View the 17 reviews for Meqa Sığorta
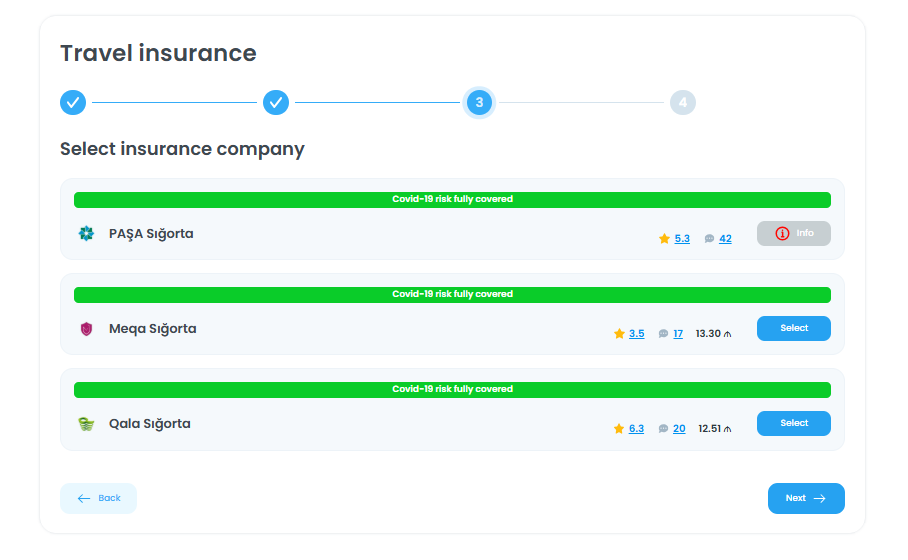 coord(678,334)
